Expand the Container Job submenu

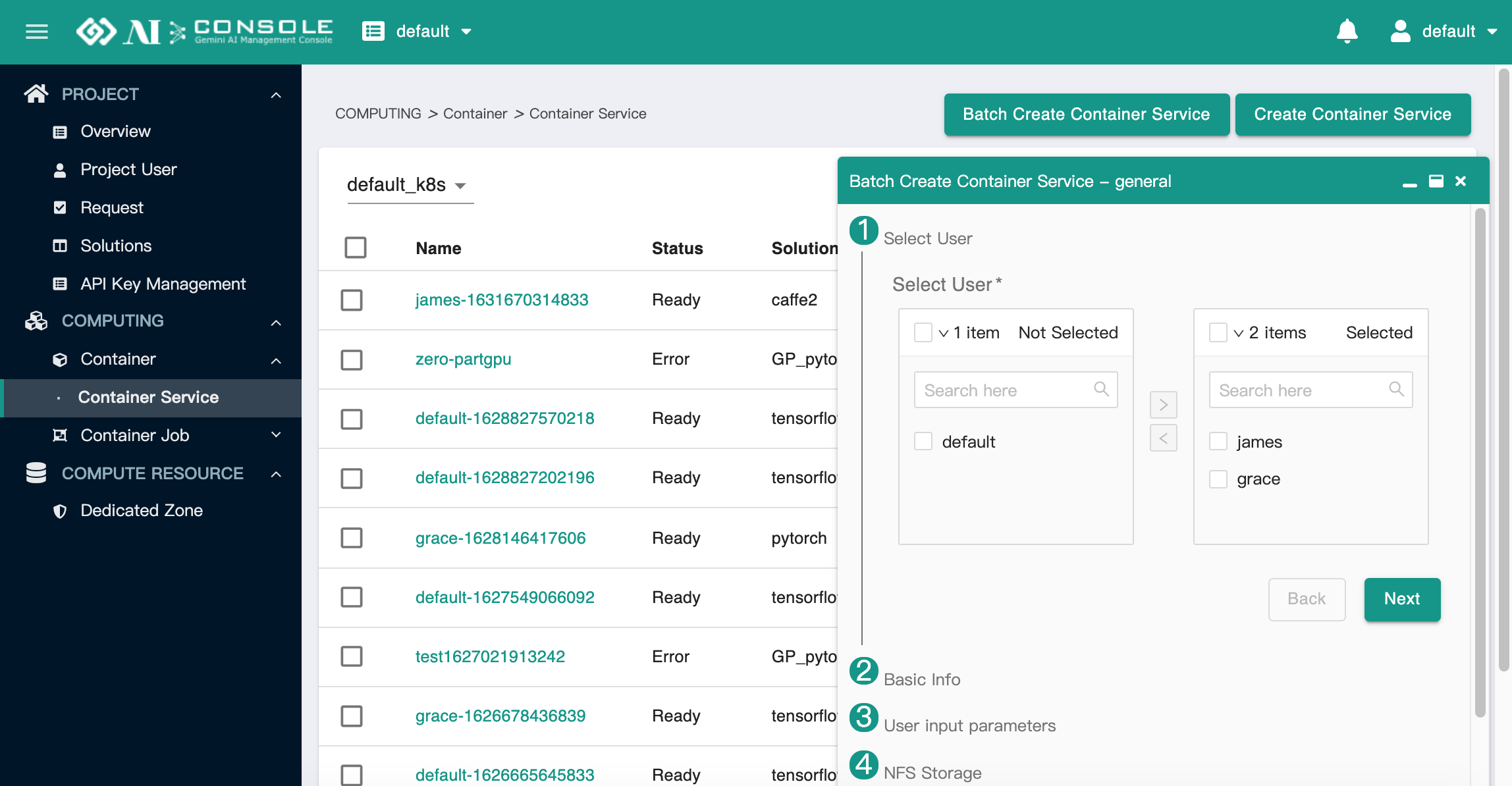[x=277, y=434]
